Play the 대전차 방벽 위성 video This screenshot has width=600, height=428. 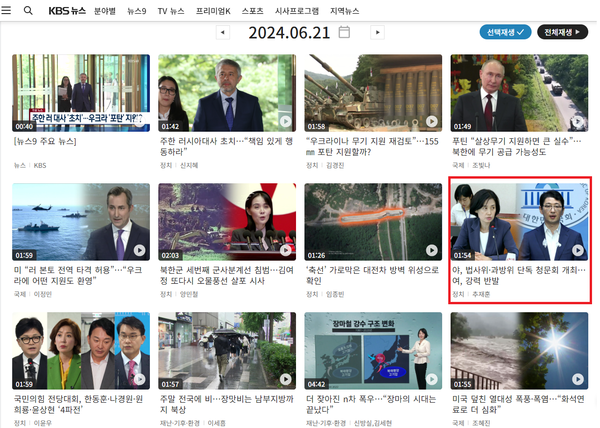click(x=432, y=251)
